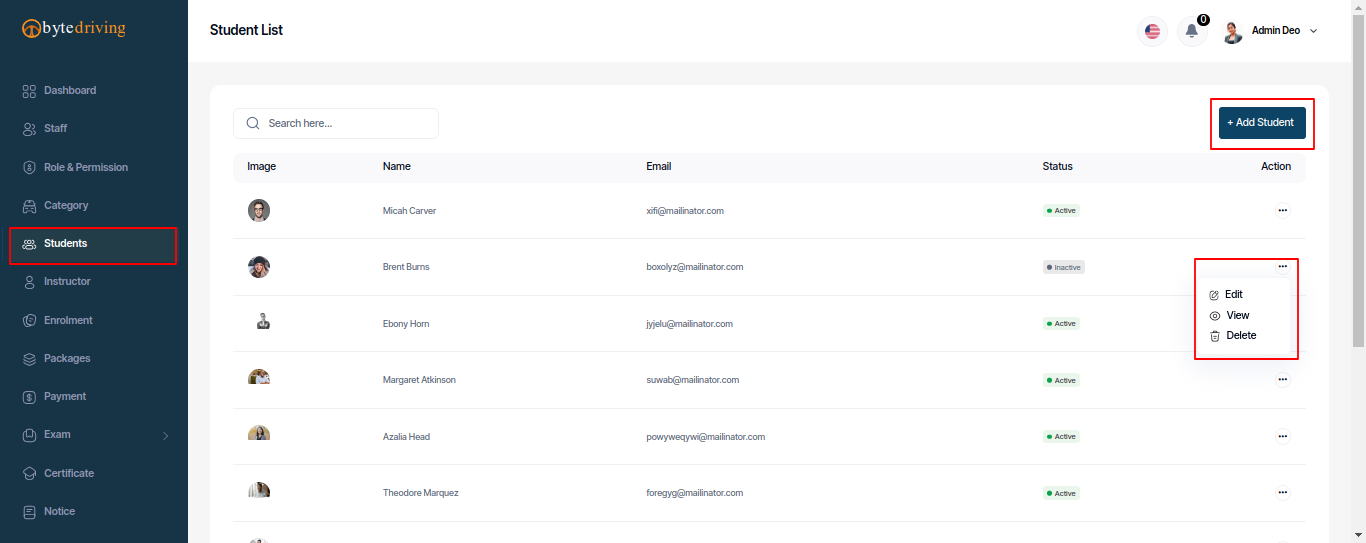This screenshot has height=543, width=1366.
Task: Click the email powyweqywi@mailinator.com
Action: click(706, 437)
